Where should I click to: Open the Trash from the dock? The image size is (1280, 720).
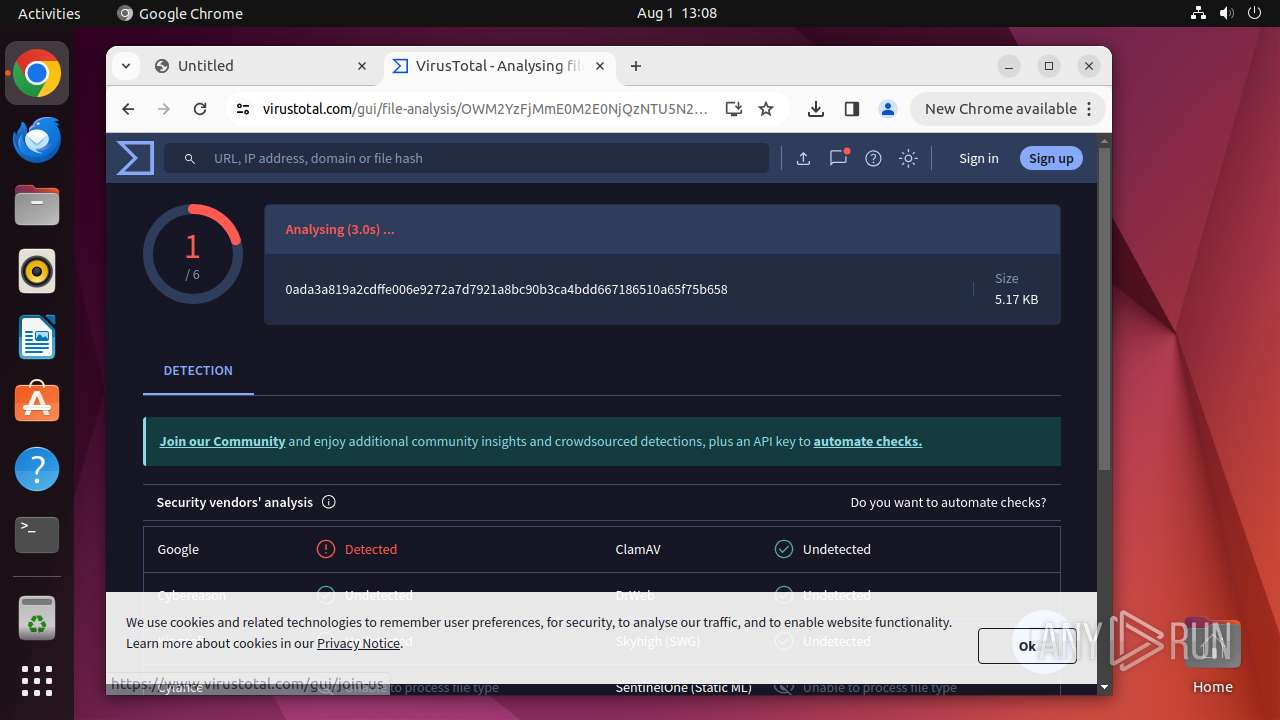click(x=37, y=618)
